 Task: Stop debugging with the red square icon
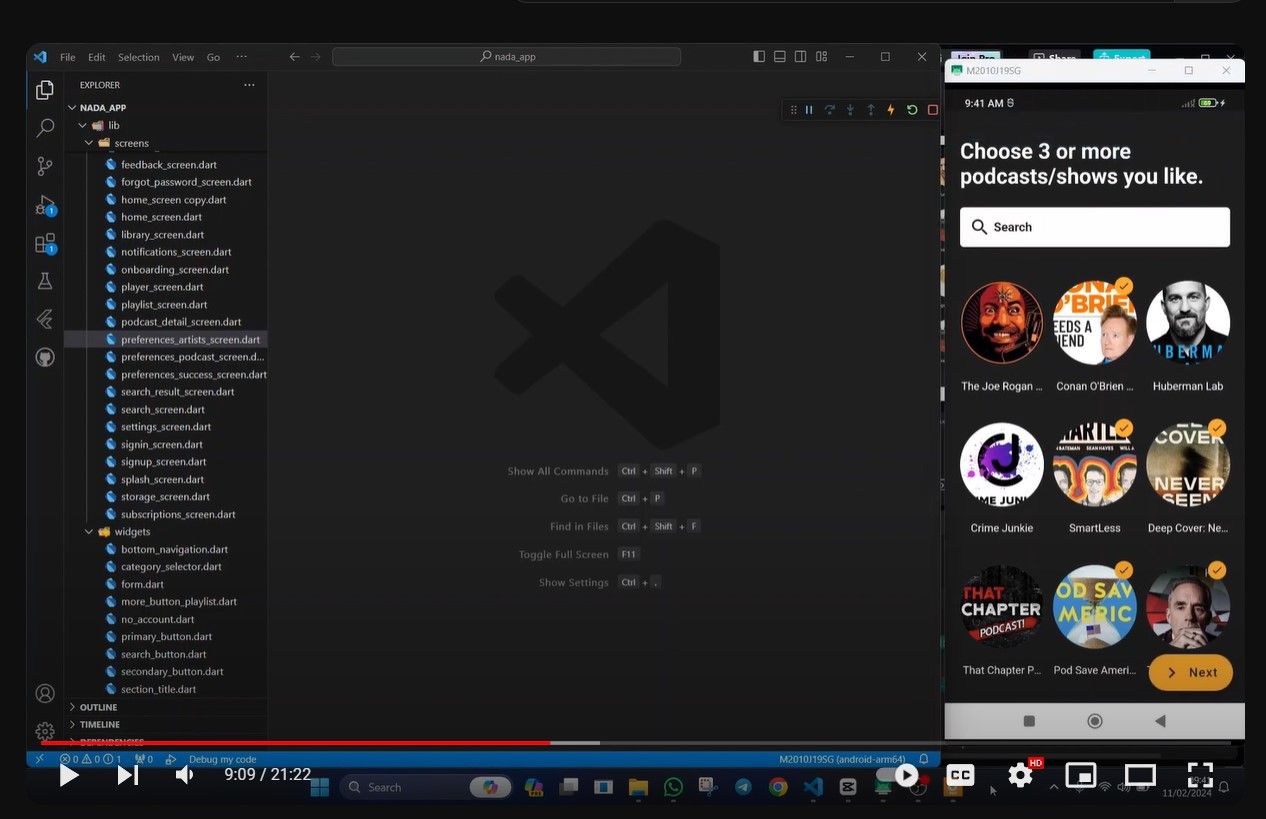click(x=932, y=110)
